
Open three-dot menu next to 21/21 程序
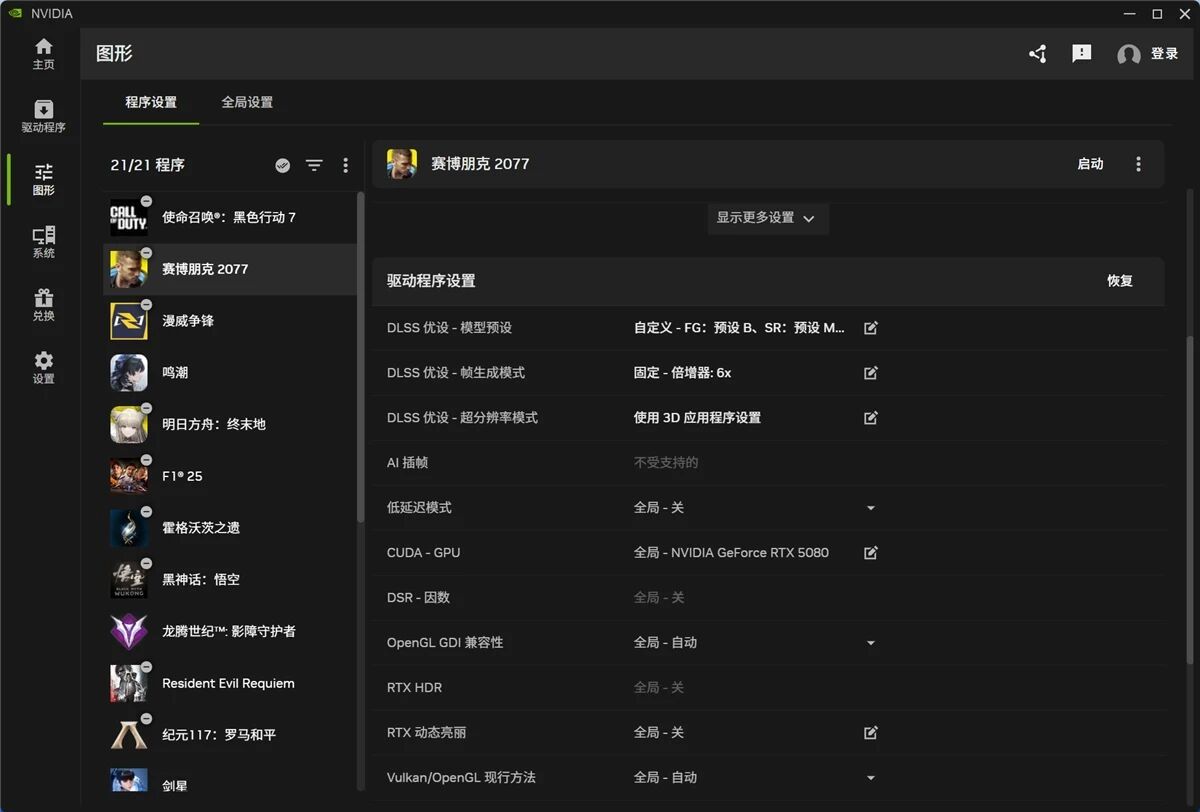point(346,165)
